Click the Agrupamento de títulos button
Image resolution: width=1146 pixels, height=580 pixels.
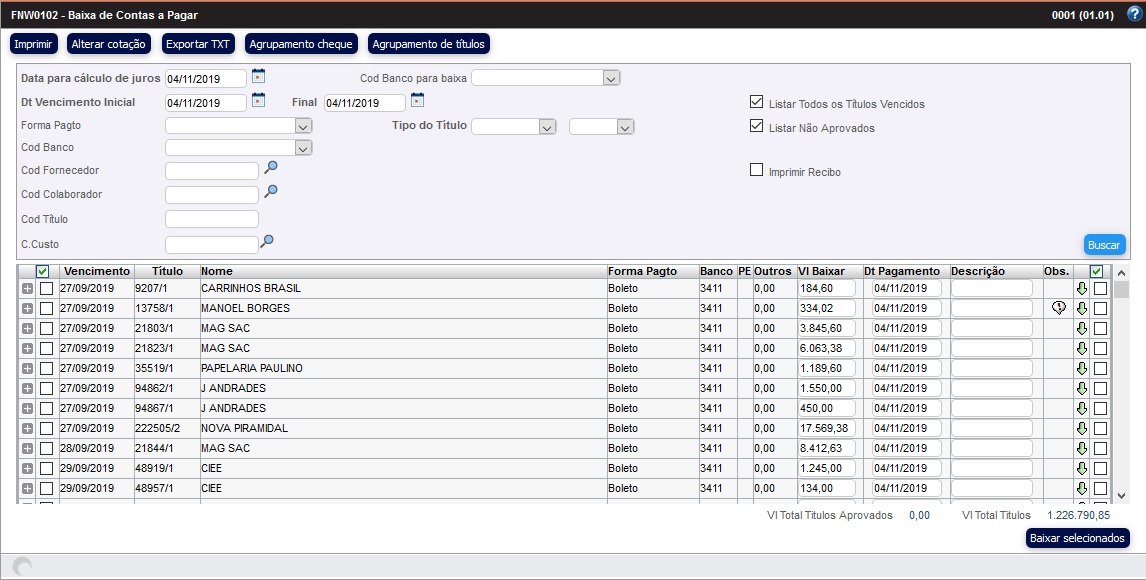tap(429, 44)
